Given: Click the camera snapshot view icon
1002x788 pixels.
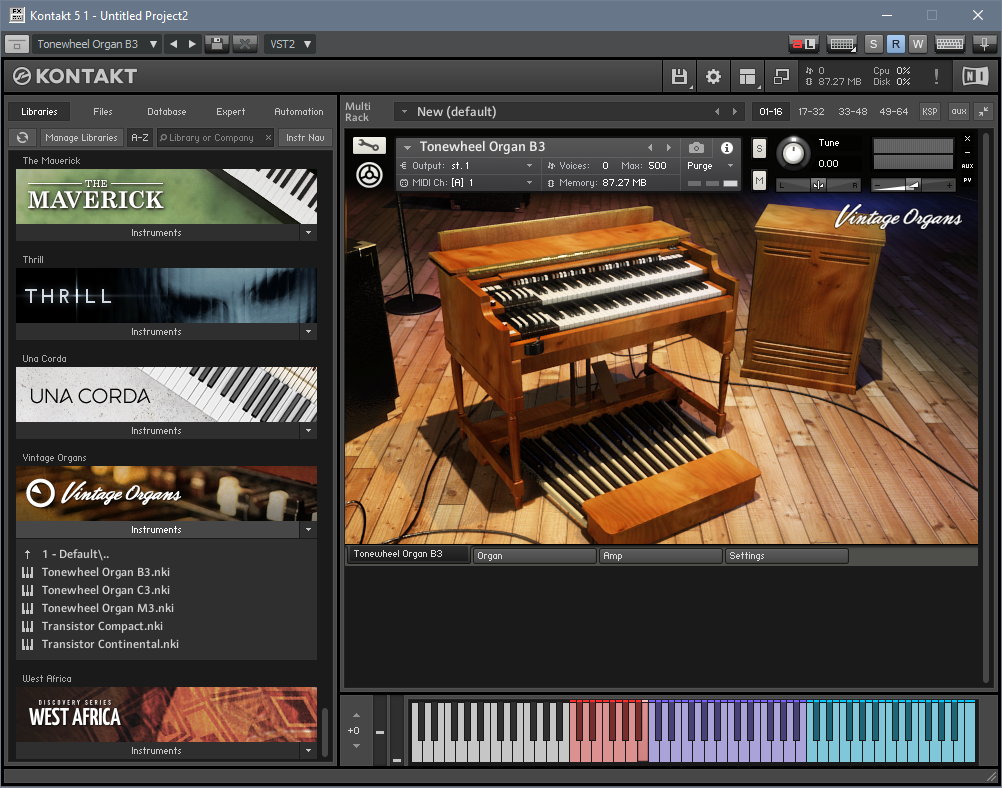Looking at the screenshot, I should click(x=696, y=148).
